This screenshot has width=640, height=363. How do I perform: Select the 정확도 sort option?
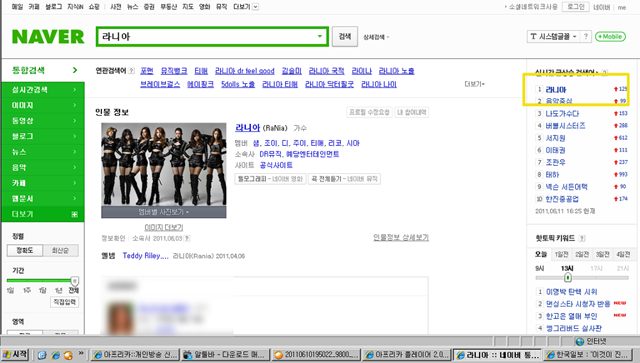pyautogui.click(x=25, y=250)
